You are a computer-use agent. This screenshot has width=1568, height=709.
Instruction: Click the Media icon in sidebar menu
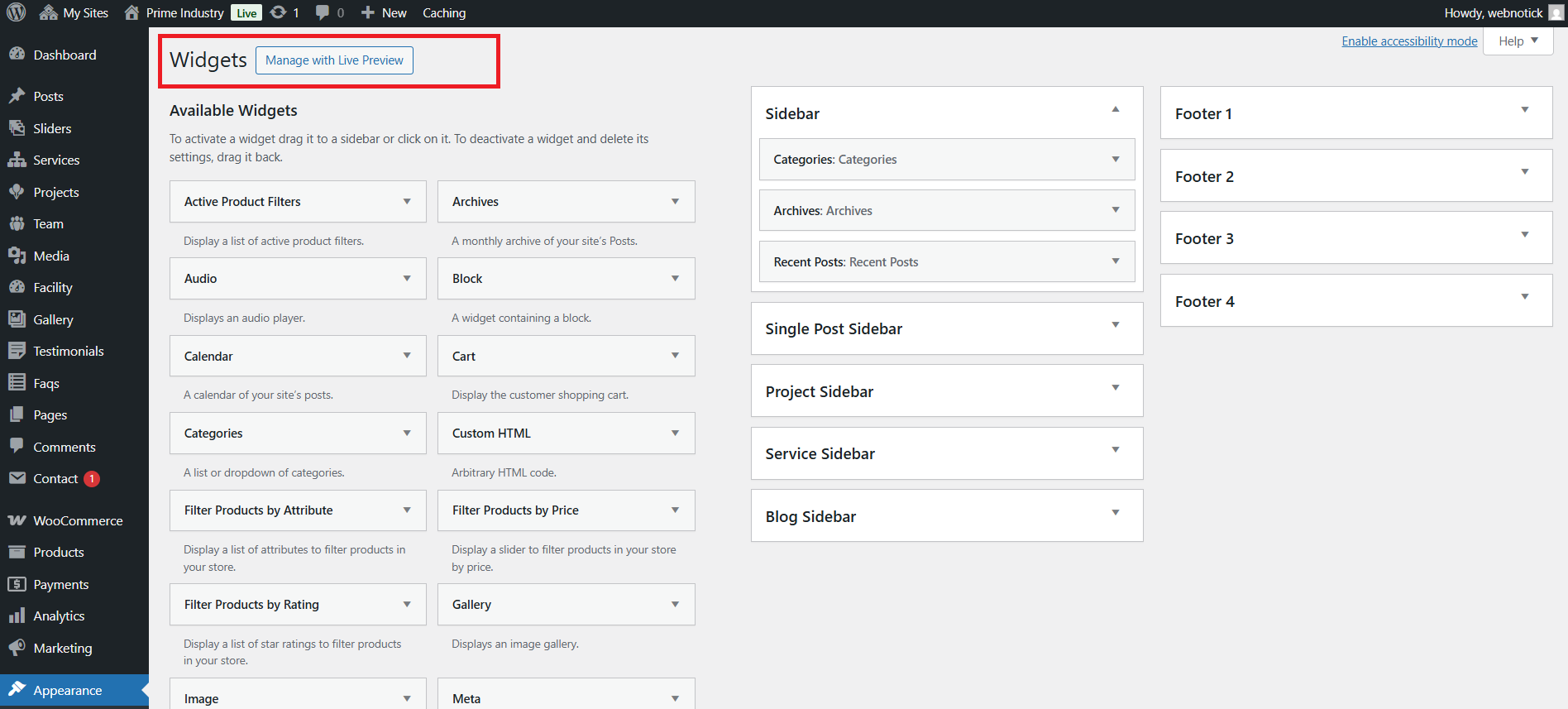coord(17,256)
